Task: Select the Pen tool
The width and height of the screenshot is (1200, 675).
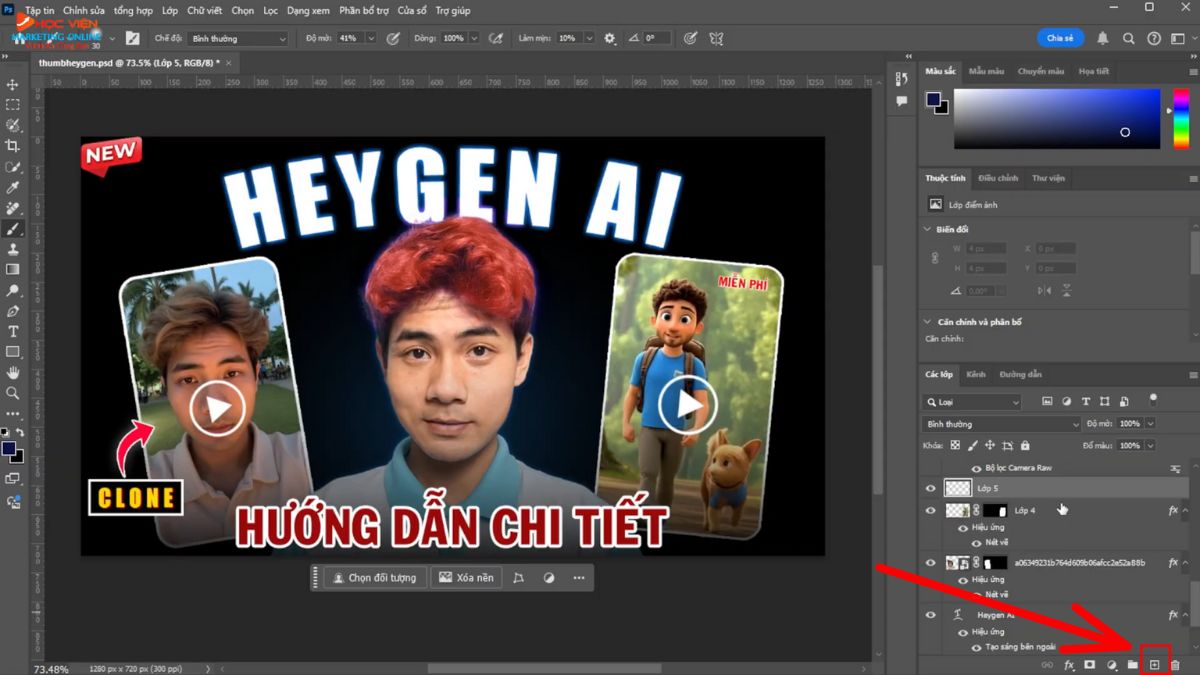Action: pyautogui.click(x=13, y=310)
